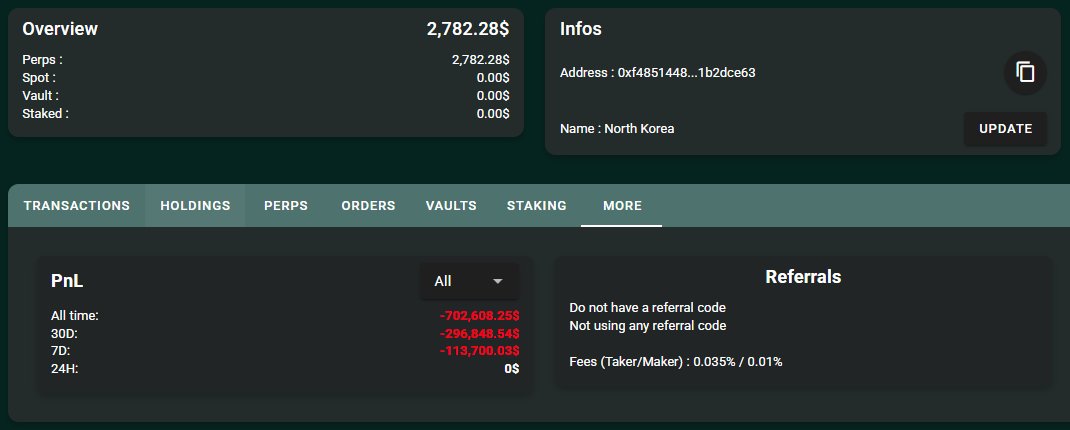Select the PERPS tab
The height and width of the screenshot is (430, 1070).
tap(286, 205)
